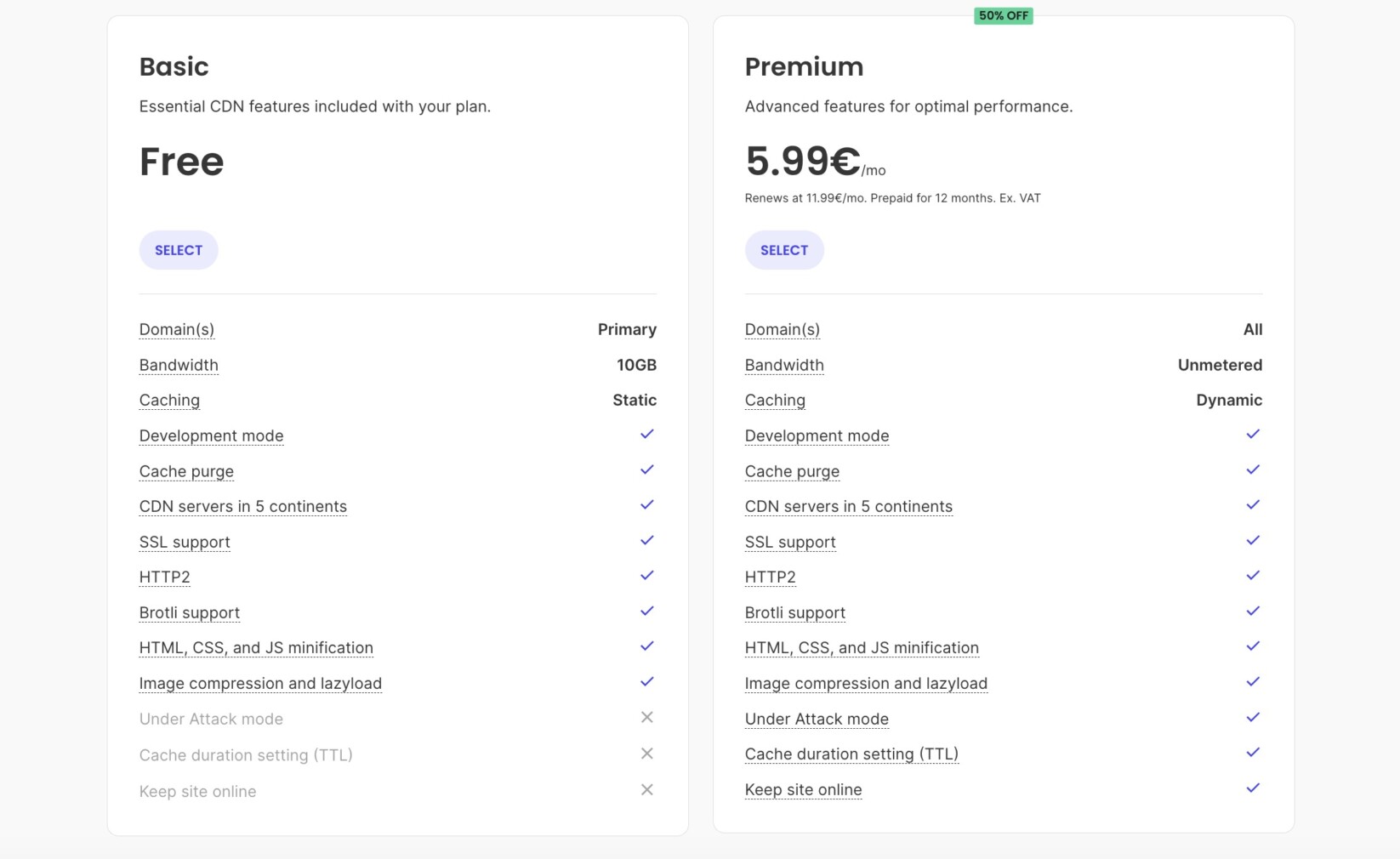Select the Premium plan button
Viewport: 1400px width, 859px height.
click(x=784, y=250)
